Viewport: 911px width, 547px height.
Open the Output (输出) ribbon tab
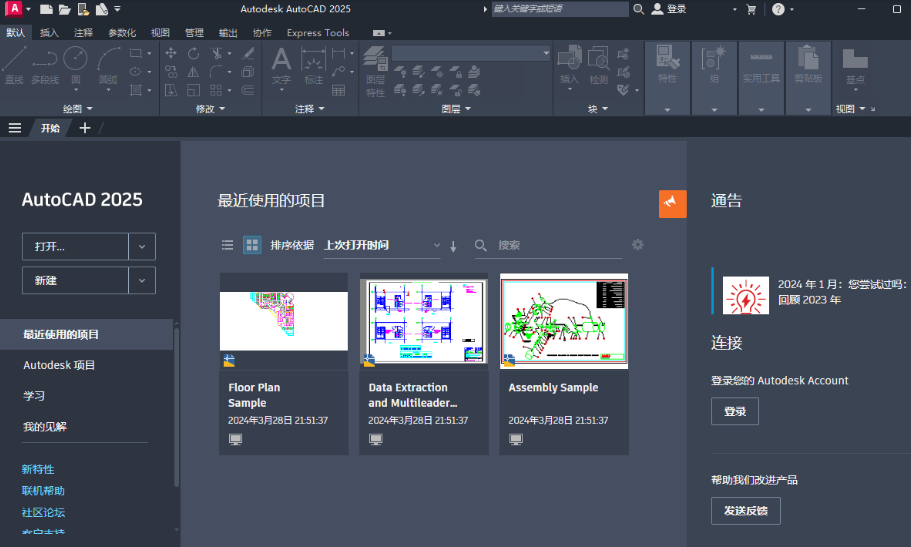point(228,33)
